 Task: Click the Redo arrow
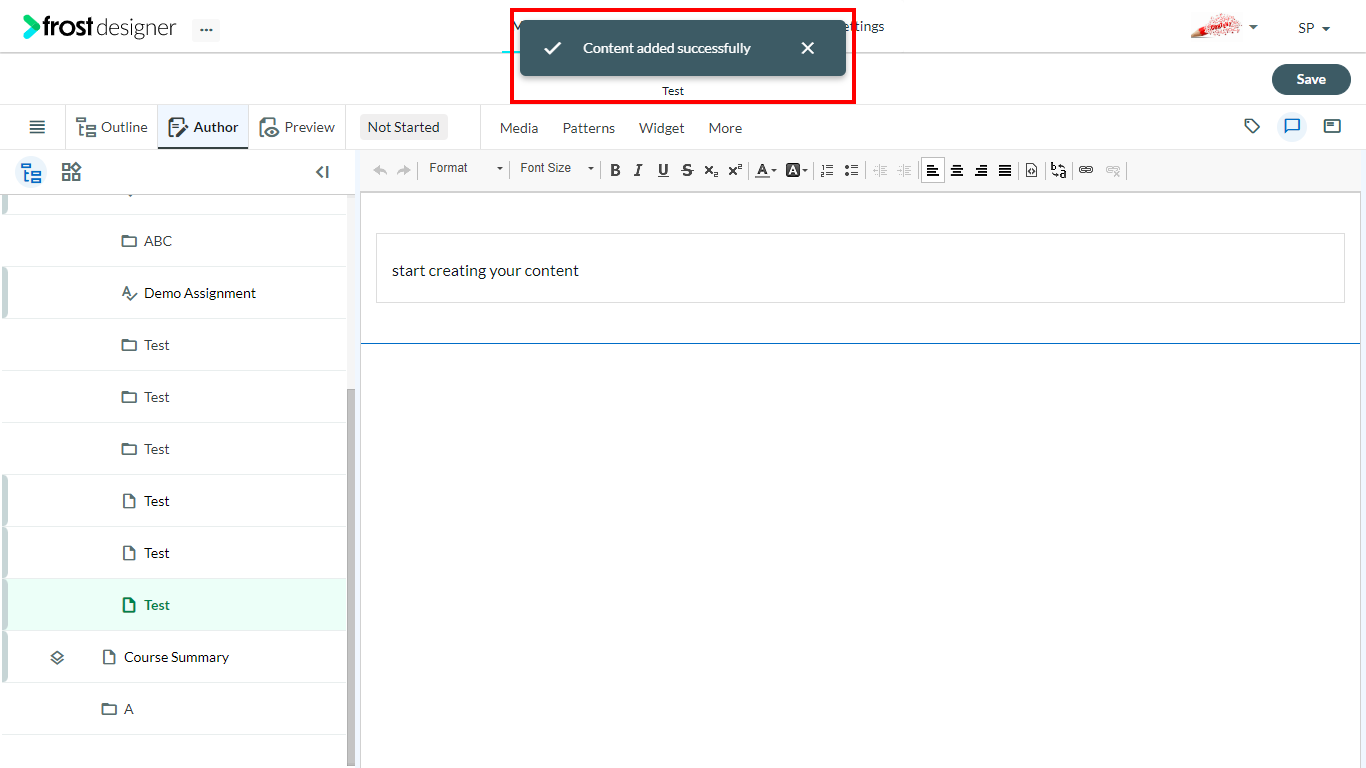pos(404,170)
